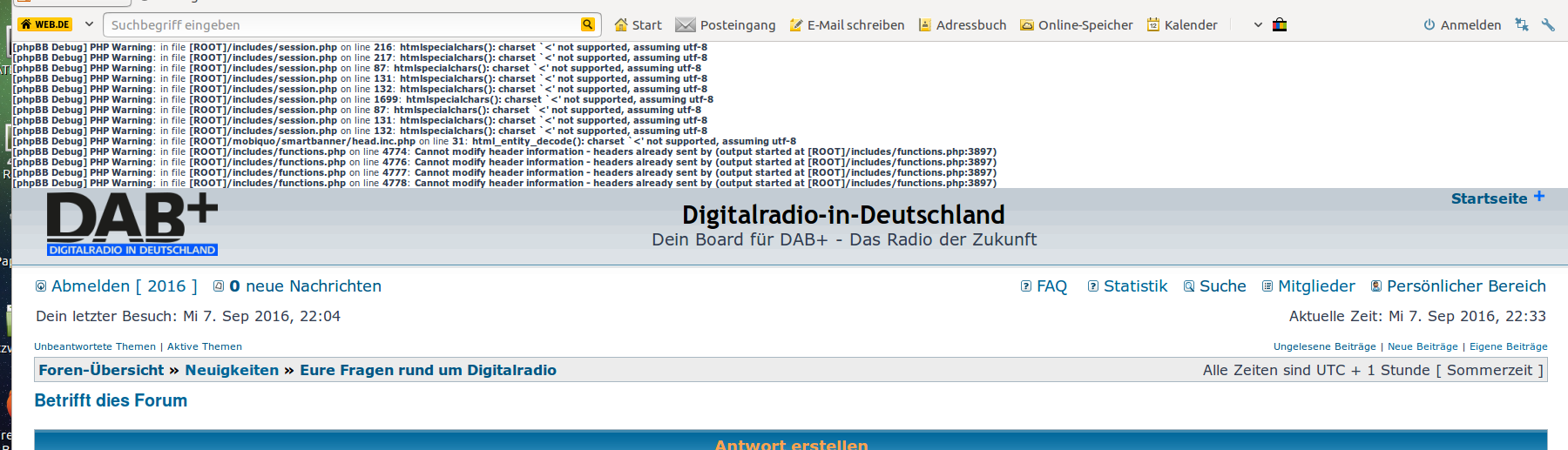Click the toolbar customize icon beside Anmelden
Image resolution: width=1568 pixels, height=450 pixels.
click(x=1522, y=24)
